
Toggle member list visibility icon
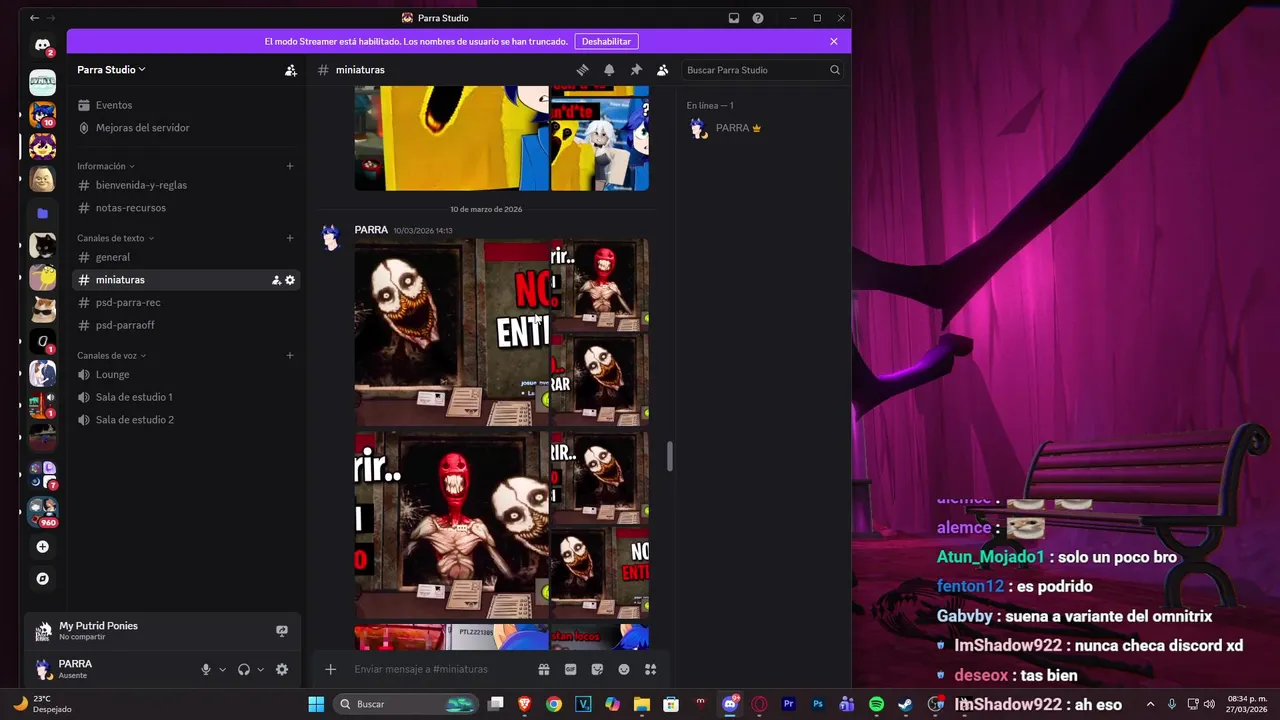tap(662, 70)
